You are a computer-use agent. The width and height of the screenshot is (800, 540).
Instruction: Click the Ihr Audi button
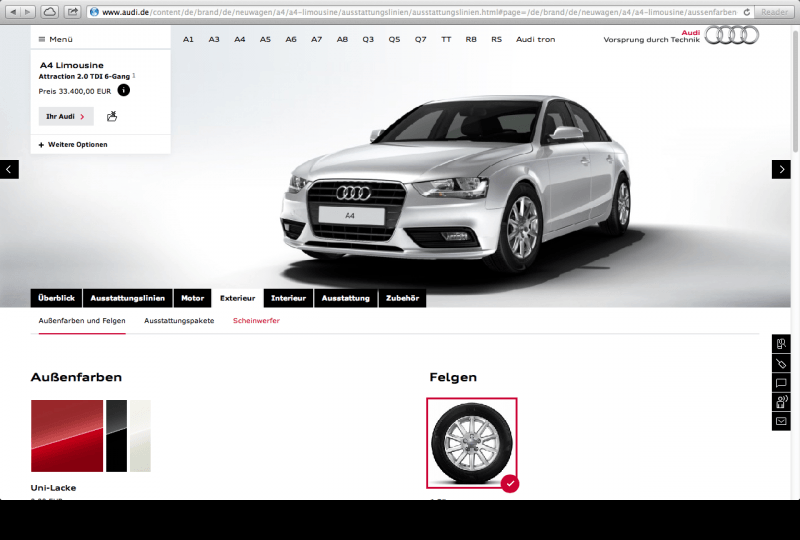66,116
